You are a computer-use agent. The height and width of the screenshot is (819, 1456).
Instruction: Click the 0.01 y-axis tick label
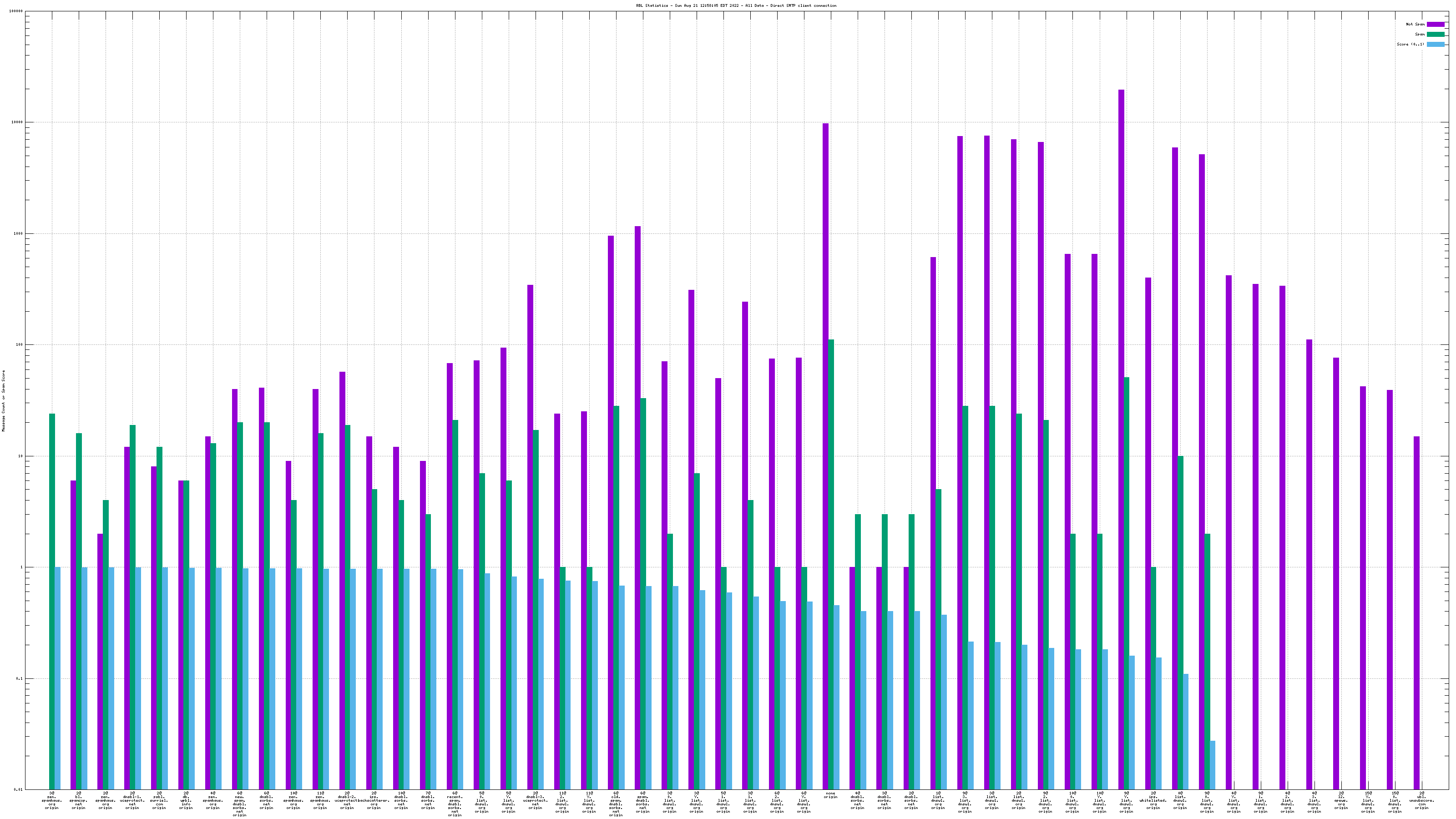(x=18, y=789)
